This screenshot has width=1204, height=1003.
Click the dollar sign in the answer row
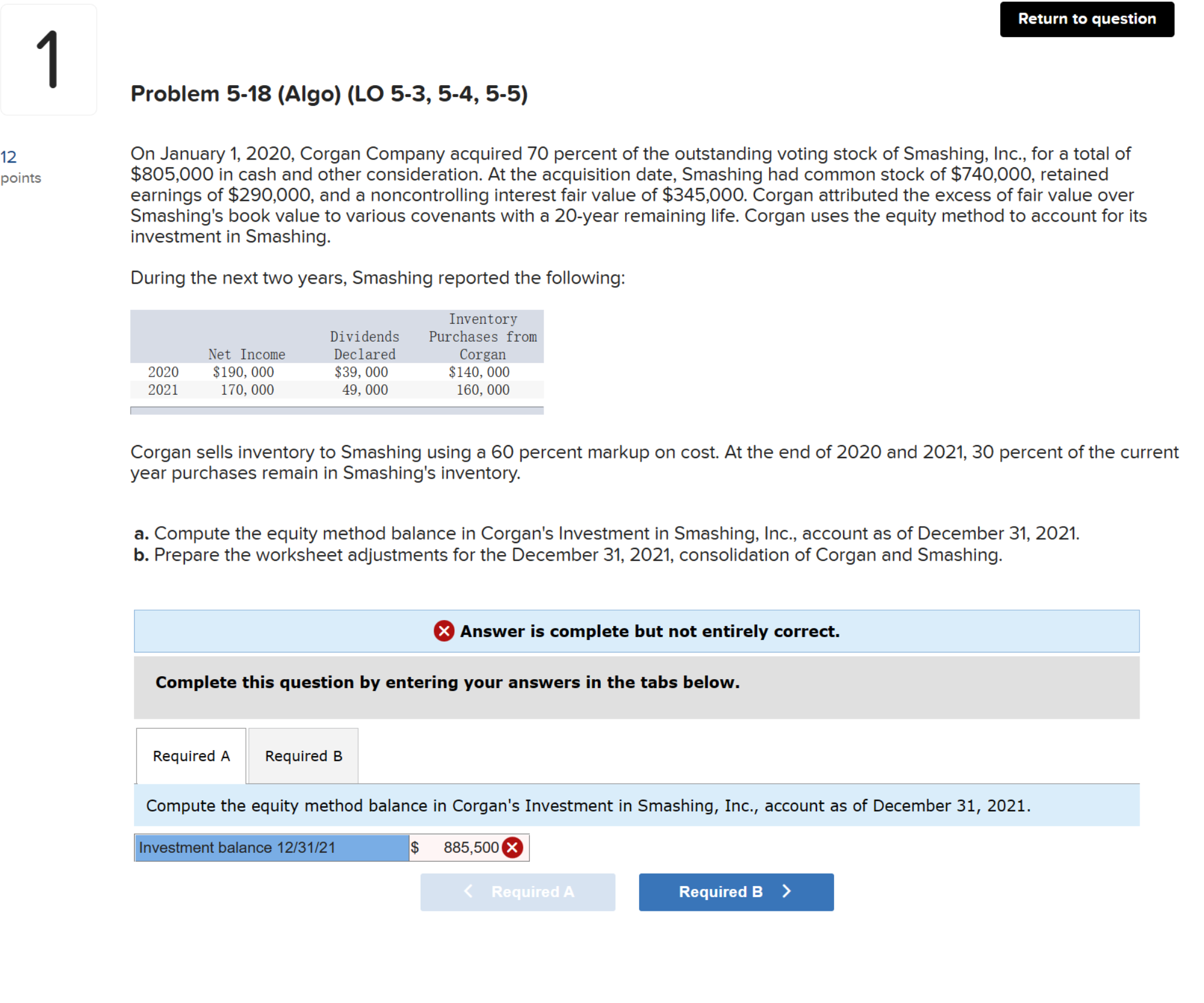pos(415,848)
